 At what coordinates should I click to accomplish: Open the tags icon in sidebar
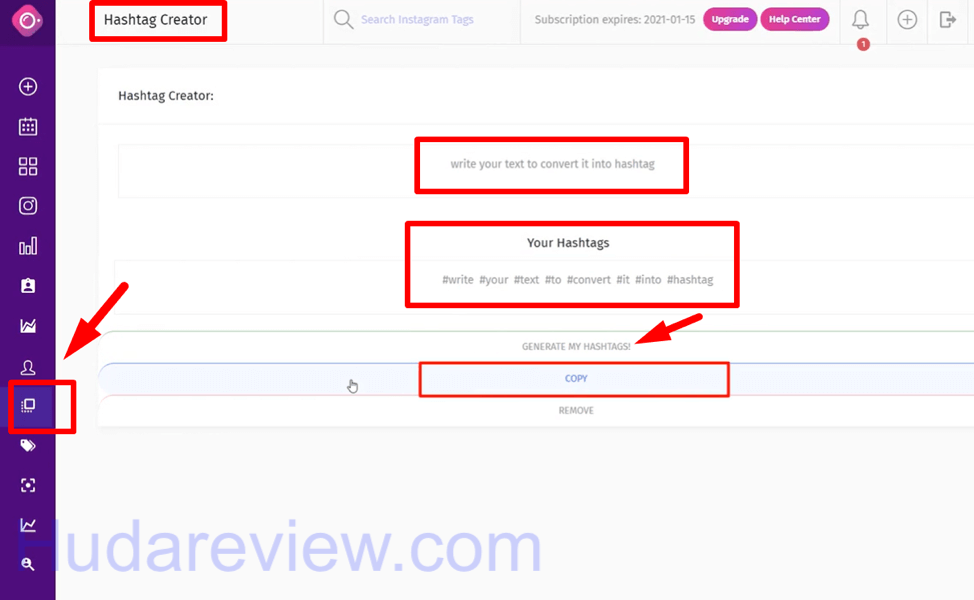click(x=28, y=445)
